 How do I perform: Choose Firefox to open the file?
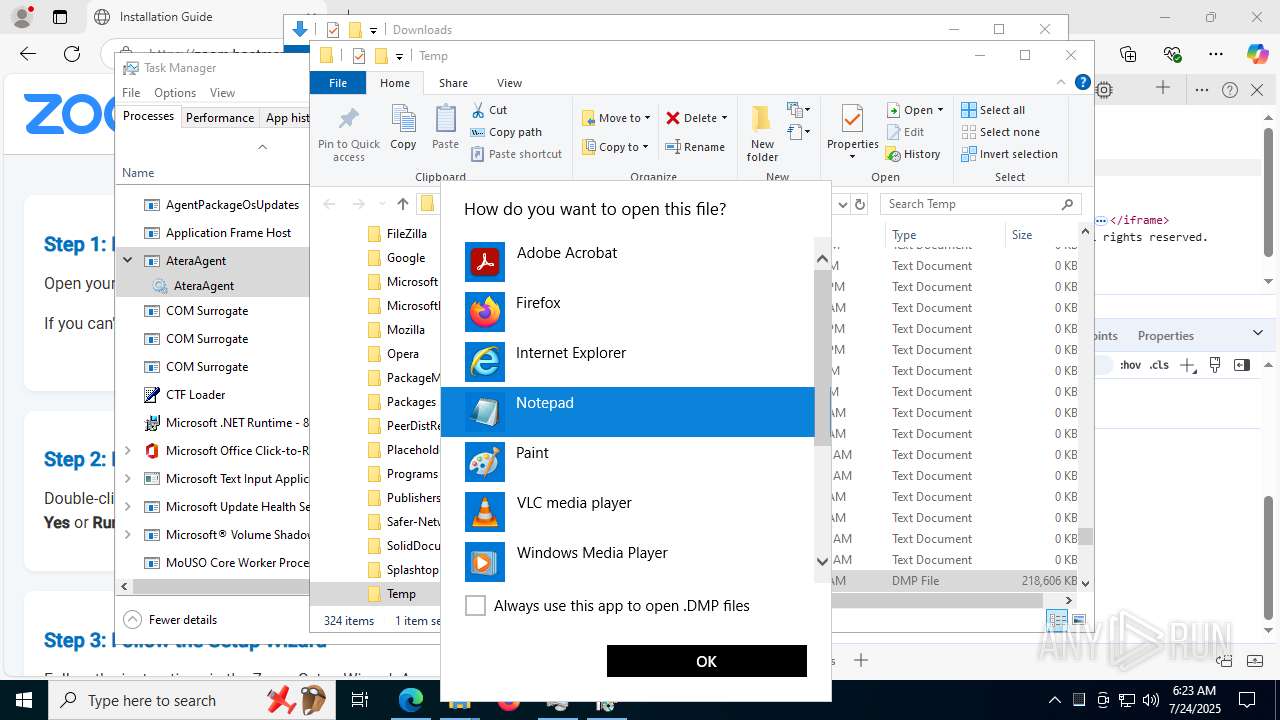(x=628, y=312)
